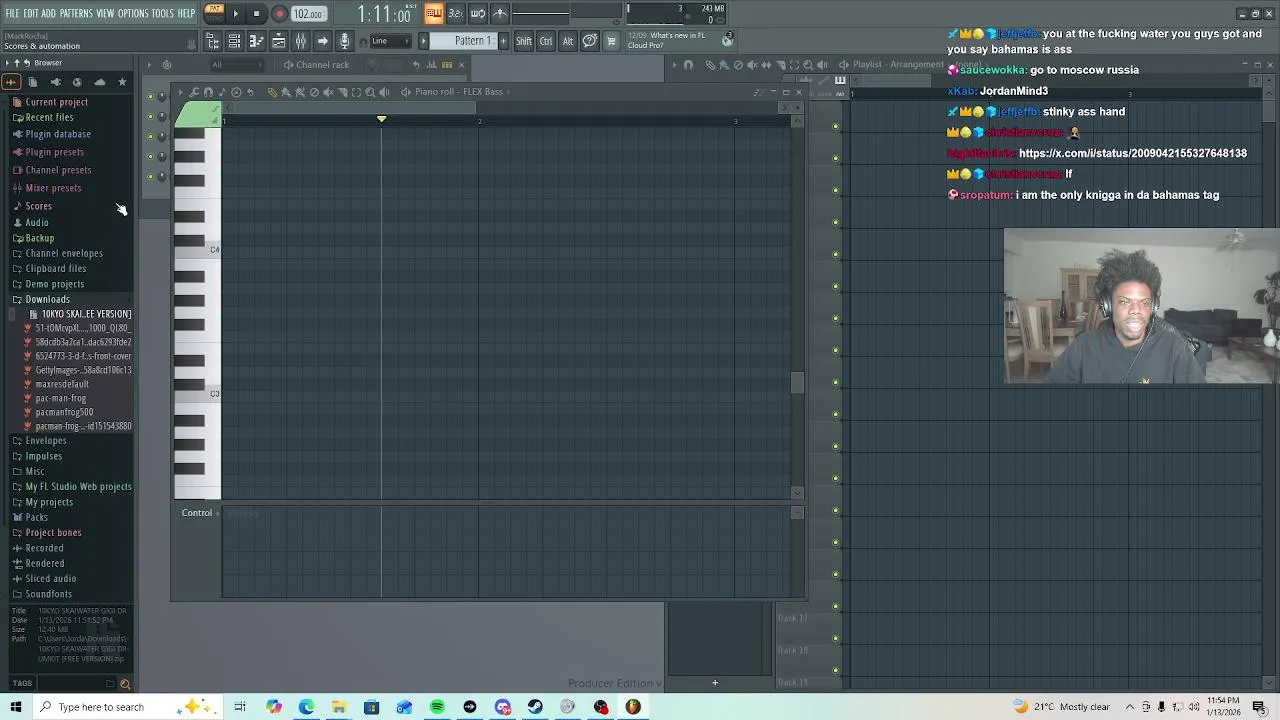
Task: Select the maxresdefault file in Downloads
Action: pos(62,384)
